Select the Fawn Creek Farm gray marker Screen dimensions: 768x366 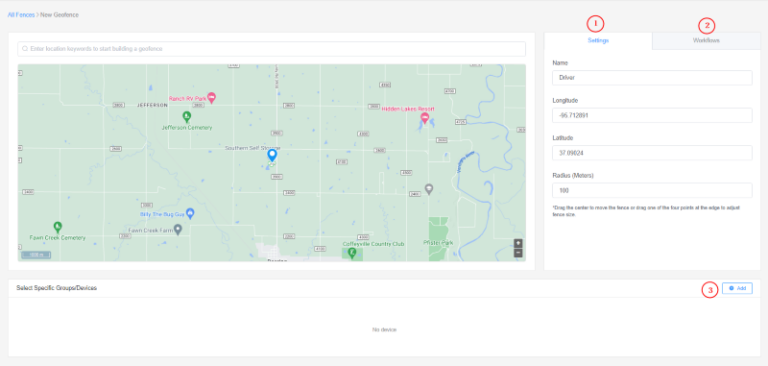178,229
